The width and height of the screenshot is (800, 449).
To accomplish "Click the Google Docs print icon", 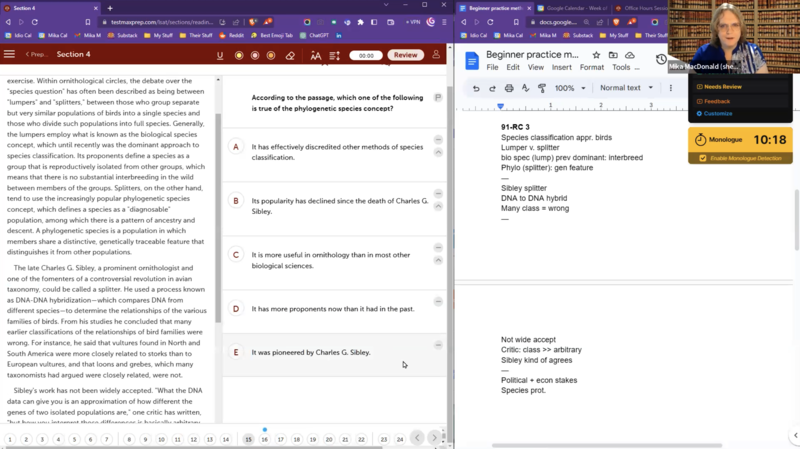I will click(x=509, y=88).
